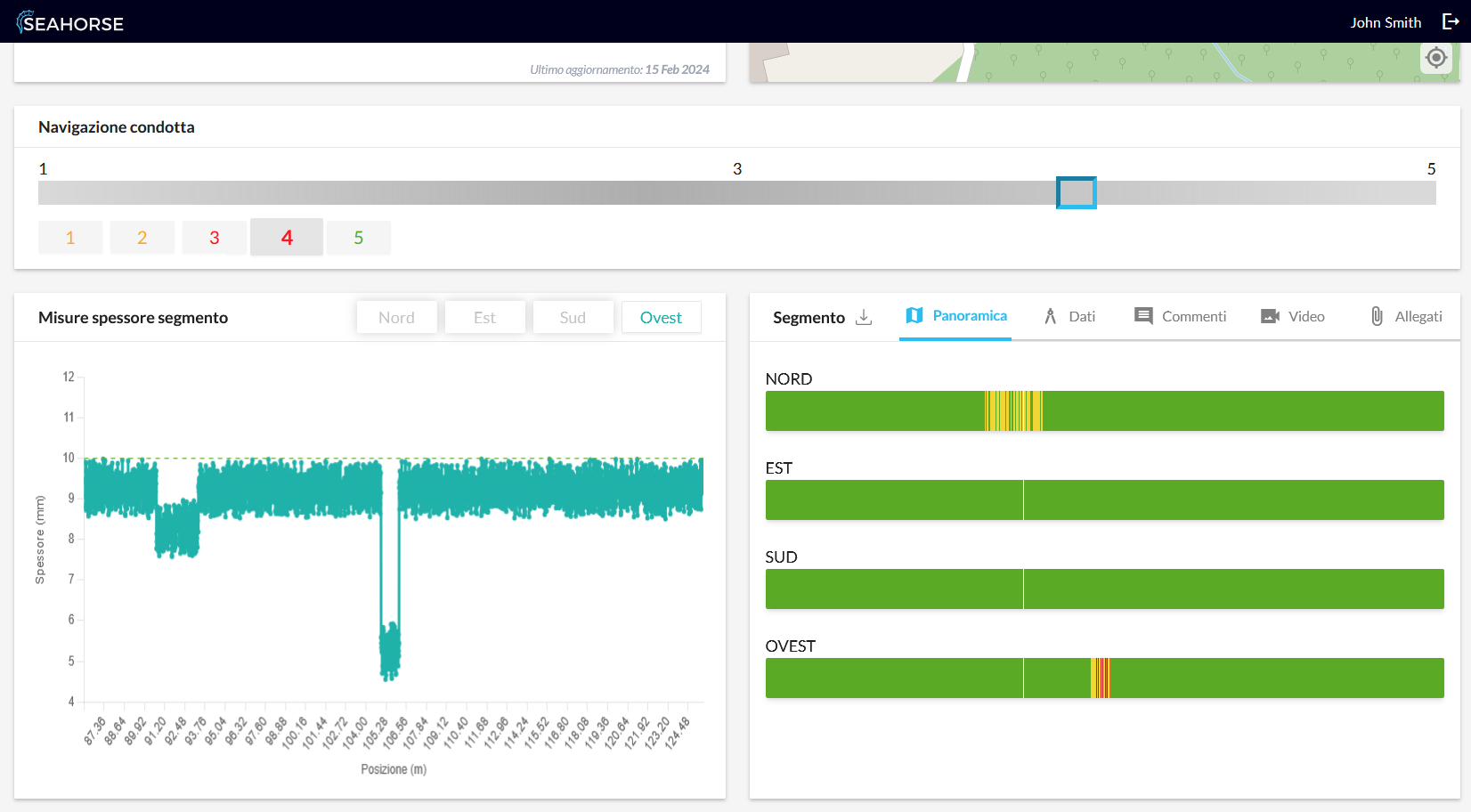Toggle the Est thickness series
This screenshot has width=1471, height=812.
(484, 318)
